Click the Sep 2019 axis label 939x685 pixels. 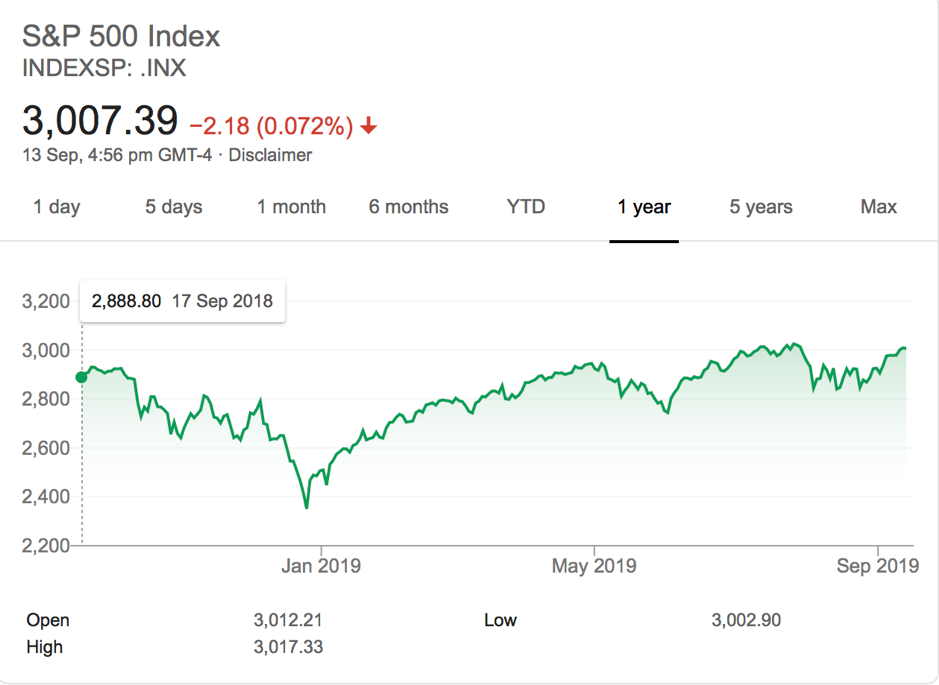pyautogui.click(x=878, y=566)
